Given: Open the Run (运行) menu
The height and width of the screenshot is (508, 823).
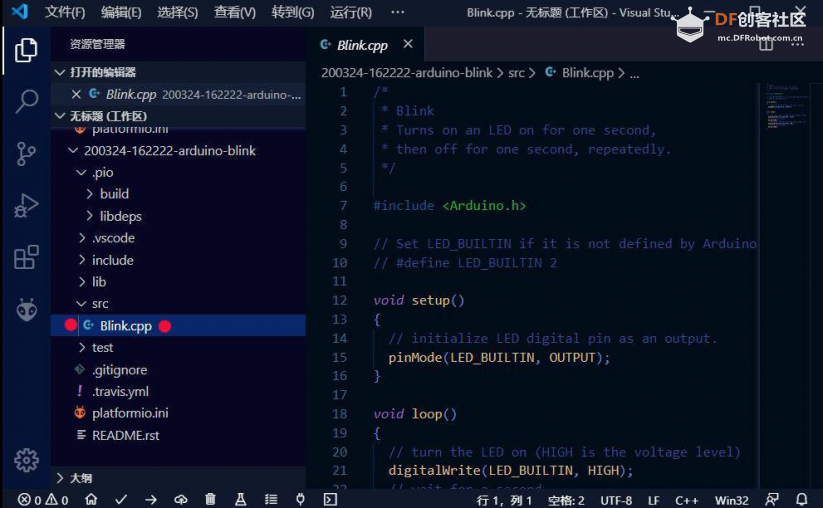Looking at the screenshot, I should 351,12.
